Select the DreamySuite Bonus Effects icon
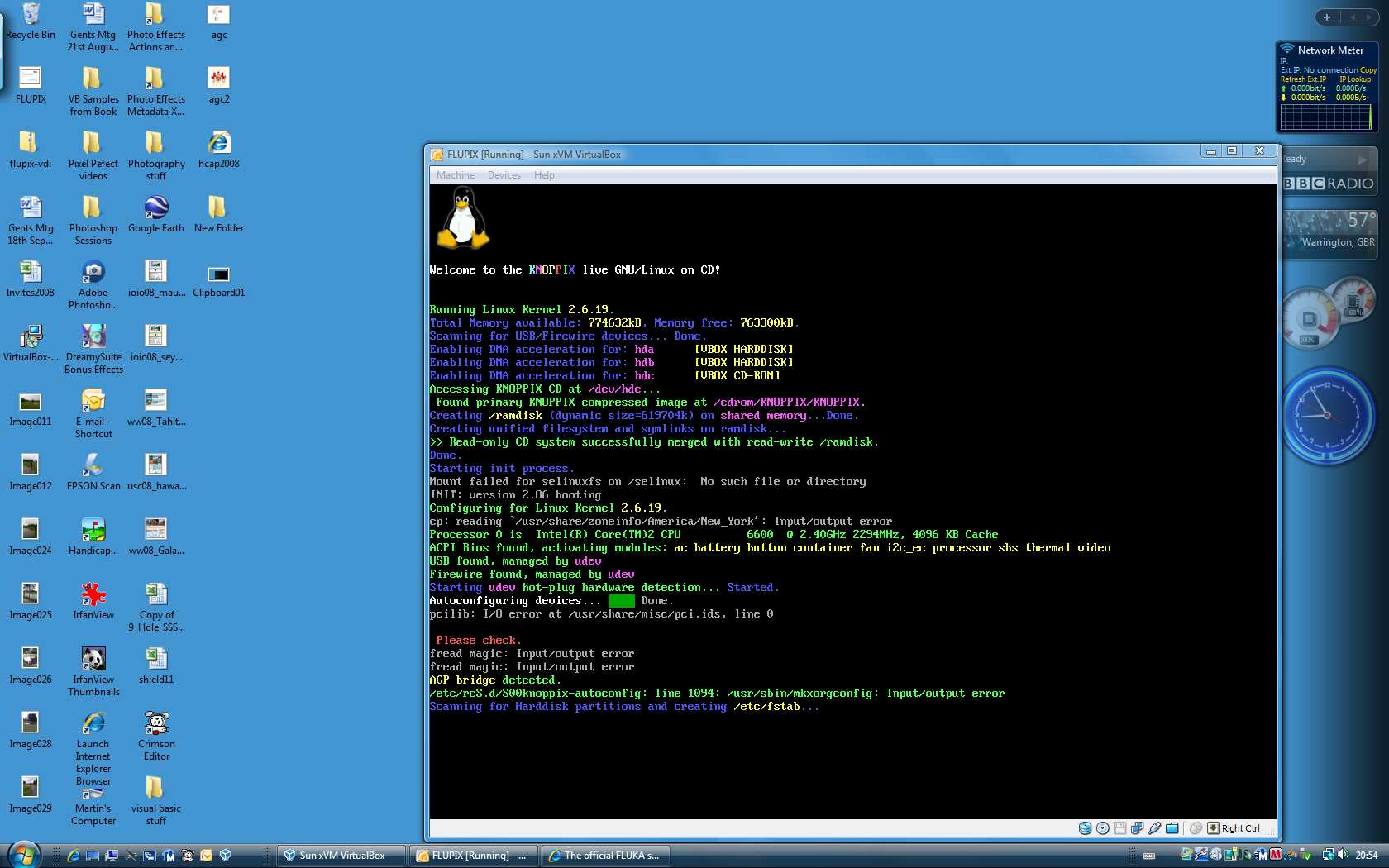The image size is (1389, 868). tap(93, 350)
